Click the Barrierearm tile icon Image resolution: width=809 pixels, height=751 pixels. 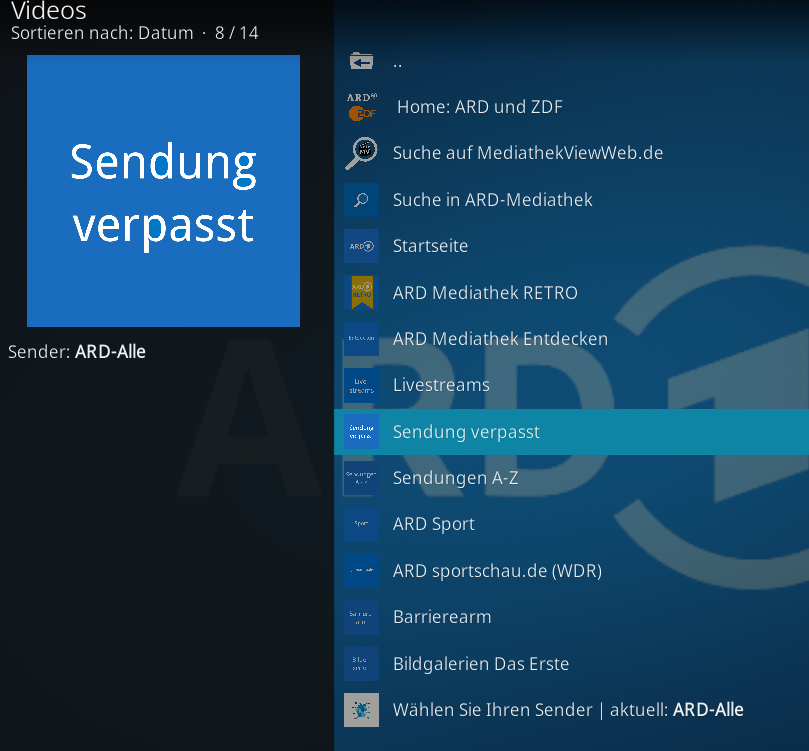pos(361,617)
